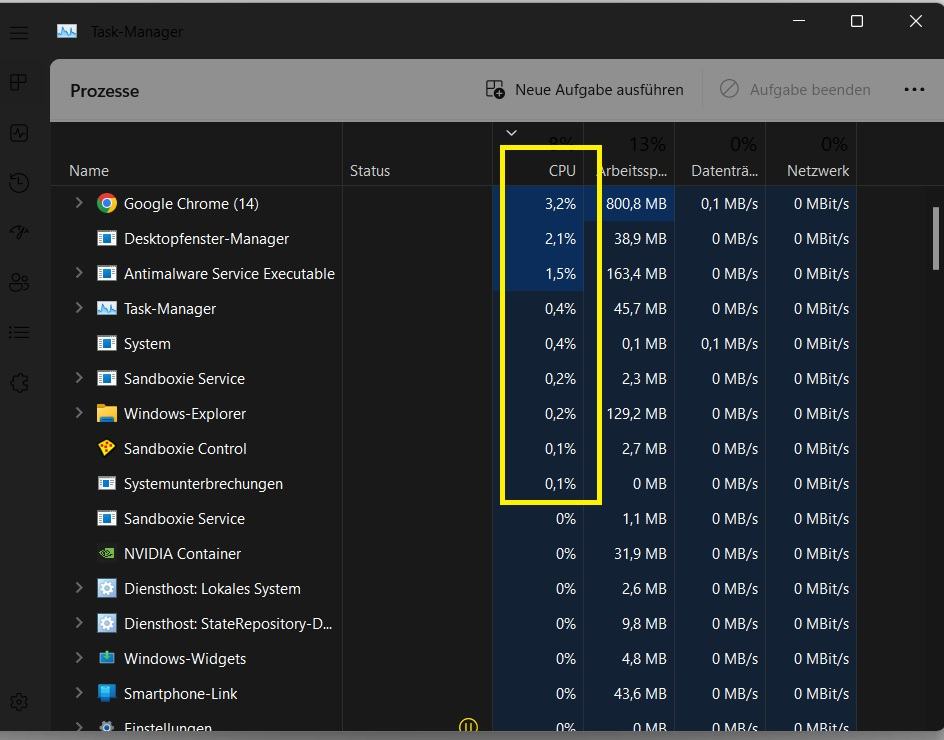Screen dimensions: 944x740
Task: Expand the Windows-Explorer process entry
Action: (x=79, y=413)
